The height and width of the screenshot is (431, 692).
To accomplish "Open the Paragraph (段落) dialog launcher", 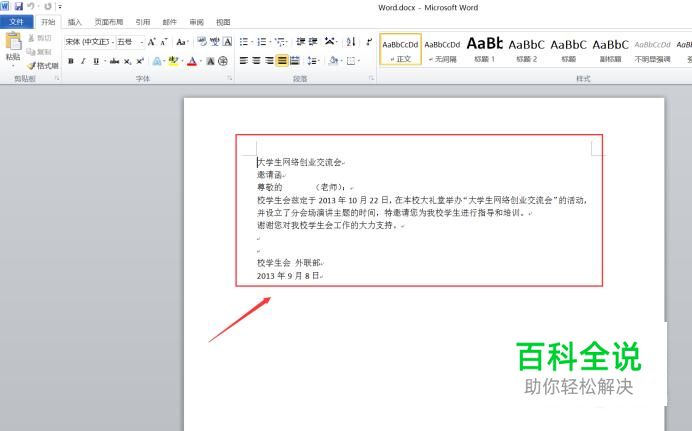I will tap(372, 79).
